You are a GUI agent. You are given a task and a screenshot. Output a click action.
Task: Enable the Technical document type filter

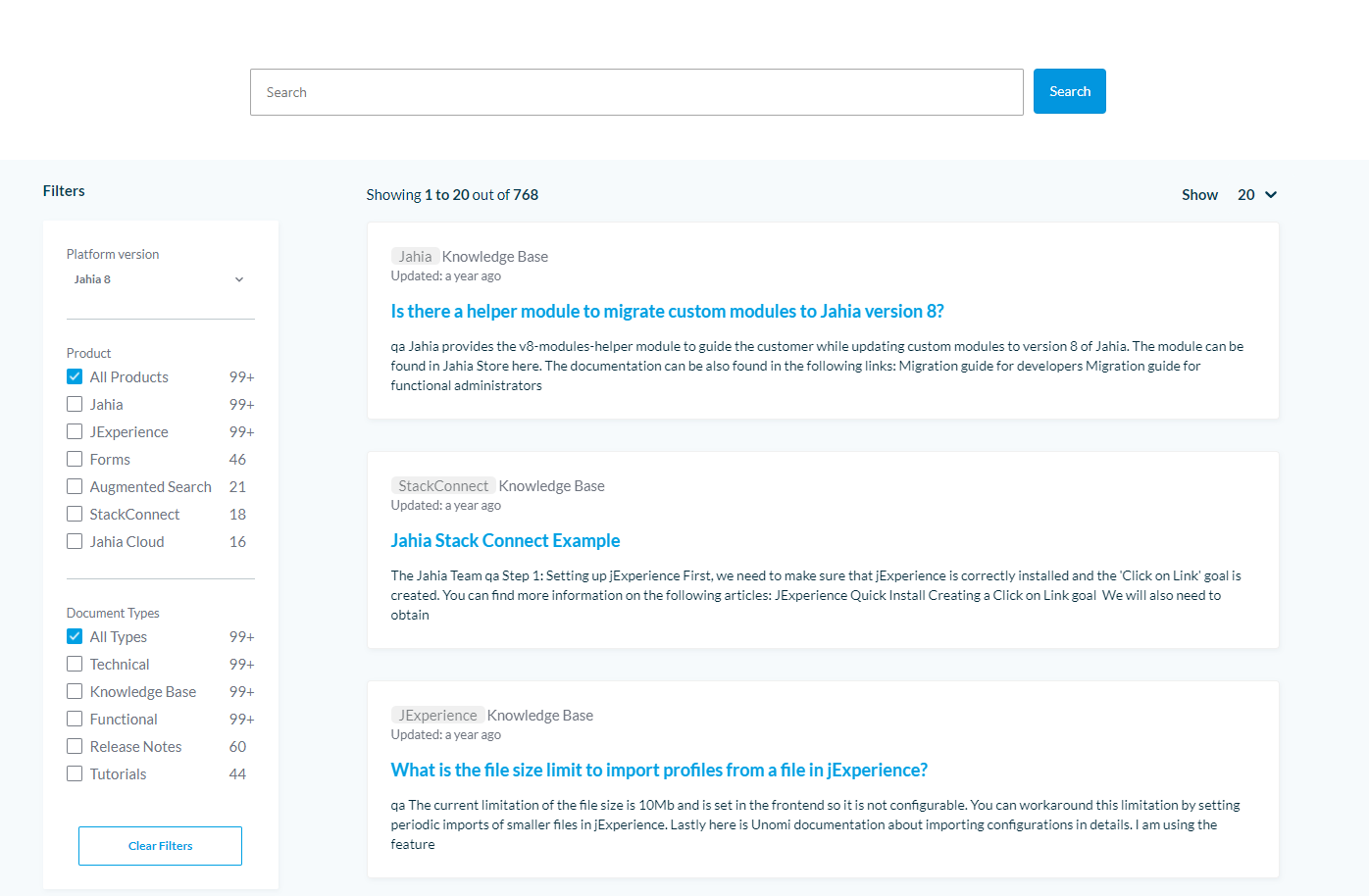point(75,664)
